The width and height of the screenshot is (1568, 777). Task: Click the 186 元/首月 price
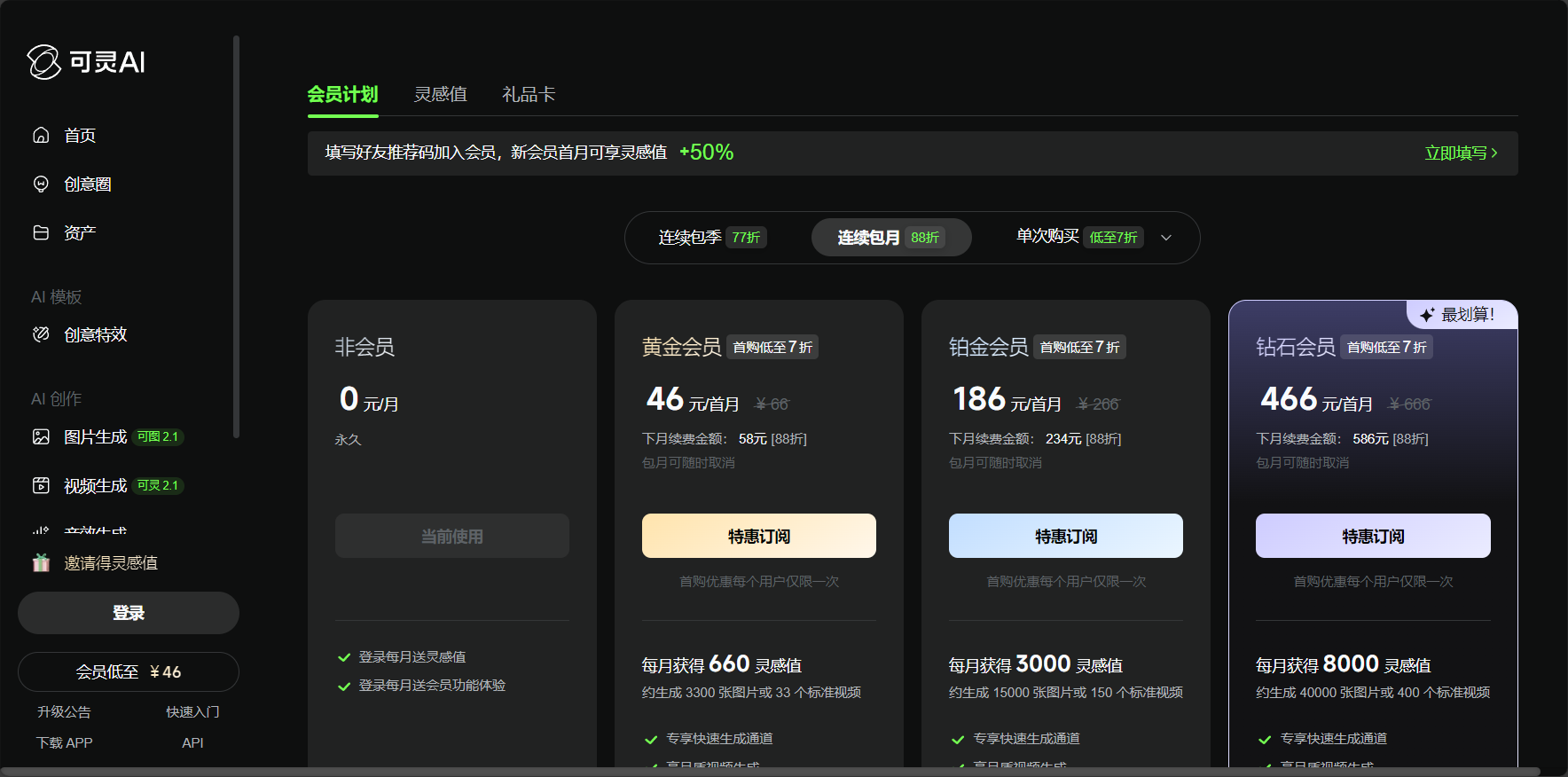point(1007,399)
